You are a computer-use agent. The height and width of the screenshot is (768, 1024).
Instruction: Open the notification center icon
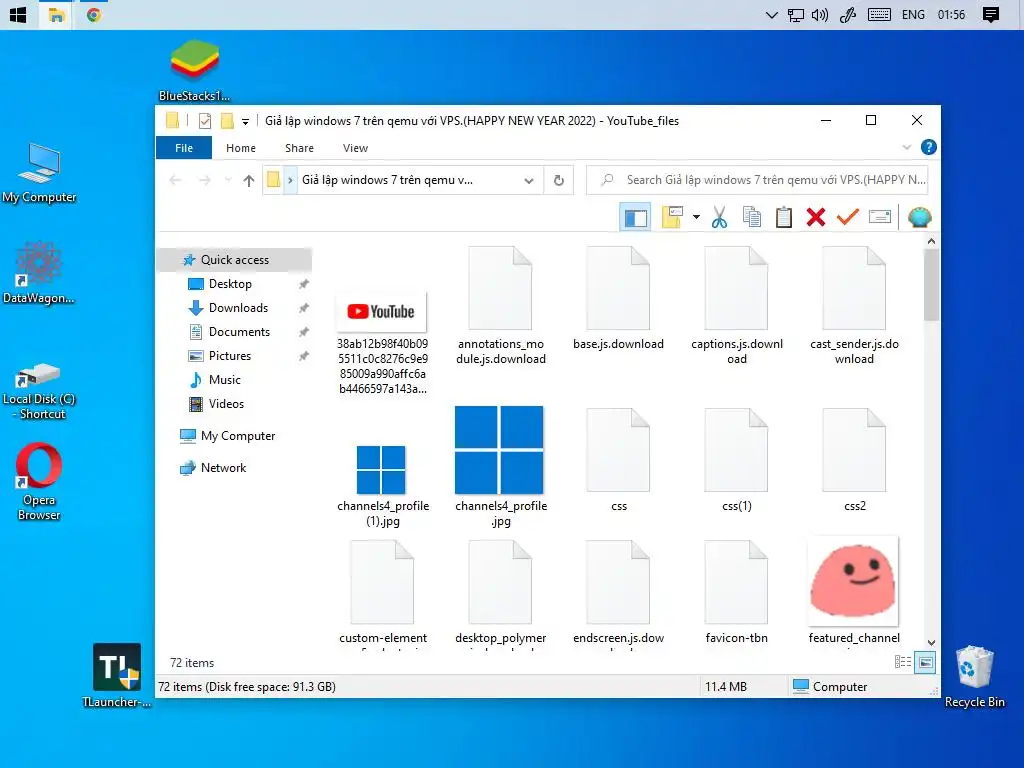click(991, 15)
